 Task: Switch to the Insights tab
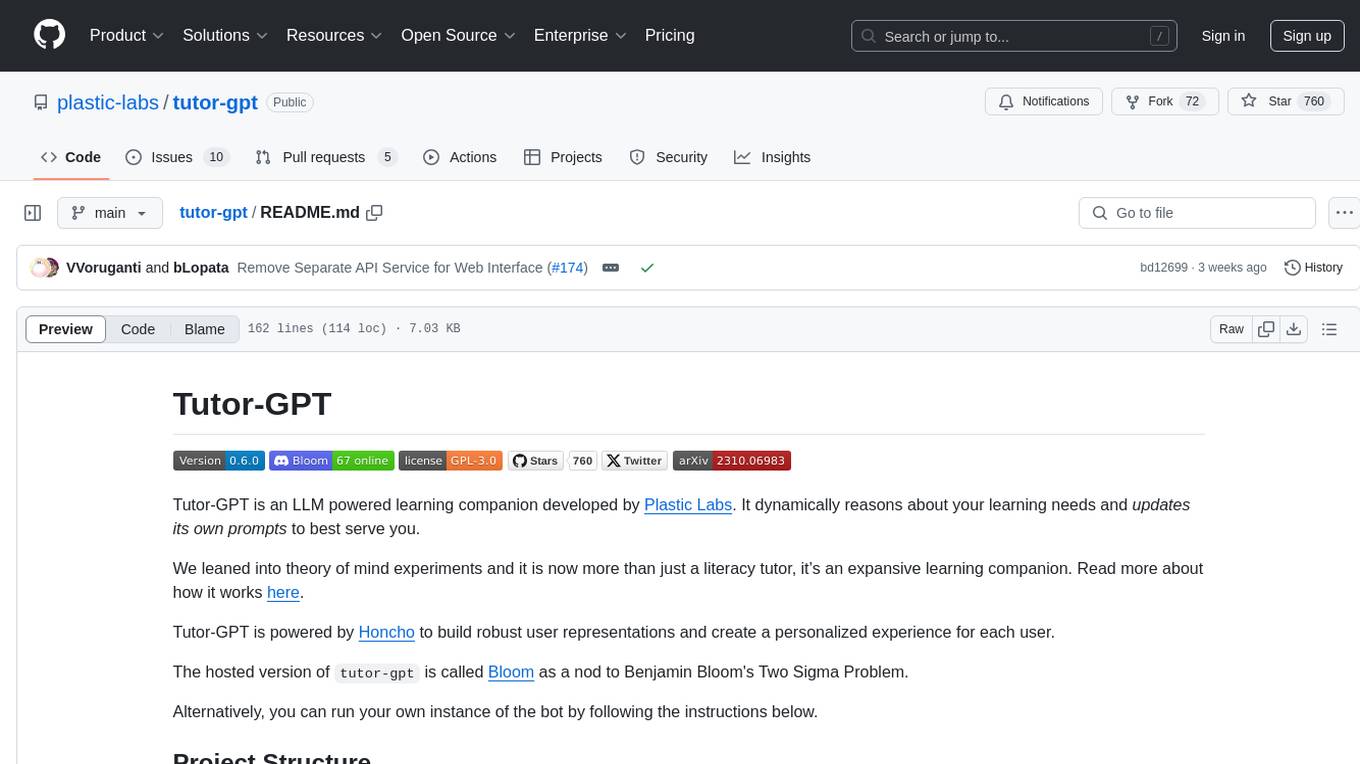click(772, 157)
